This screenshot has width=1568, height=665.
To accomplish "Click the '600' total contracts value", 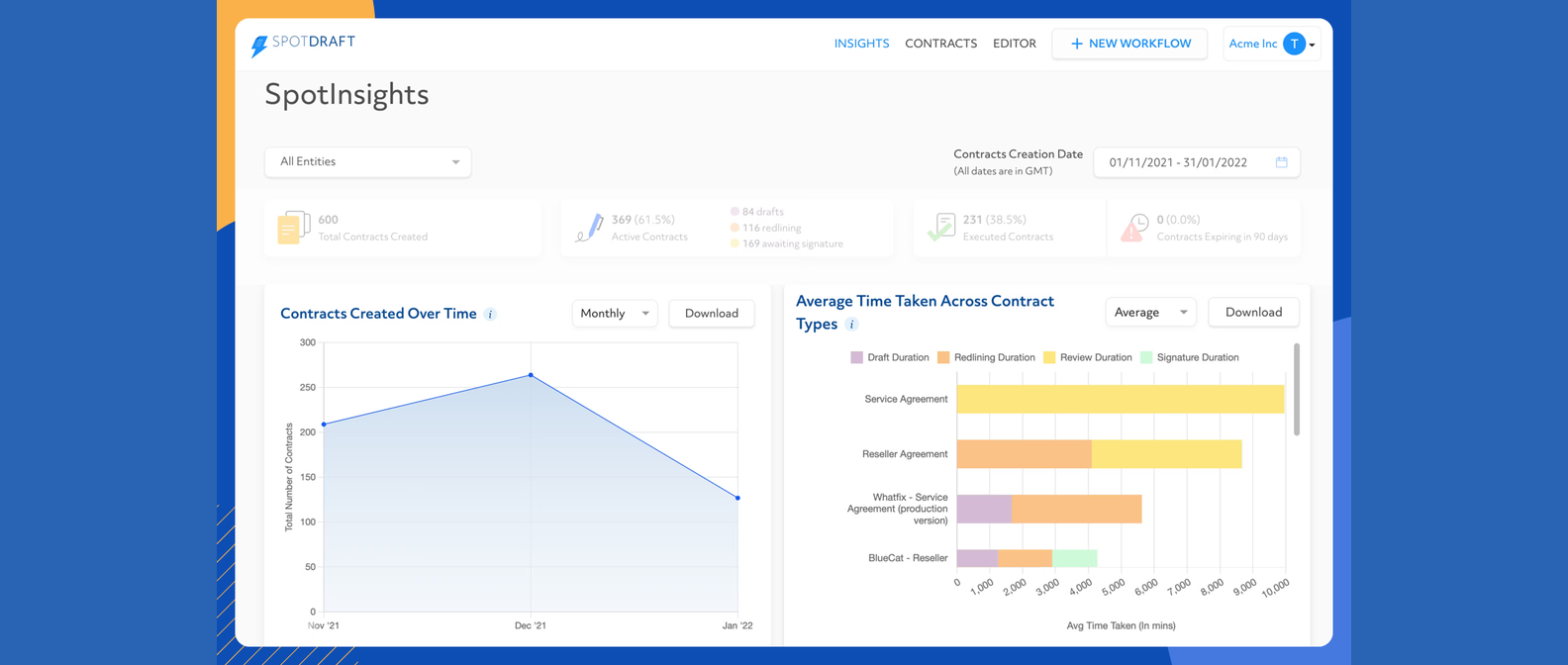I will pos(328,220).
